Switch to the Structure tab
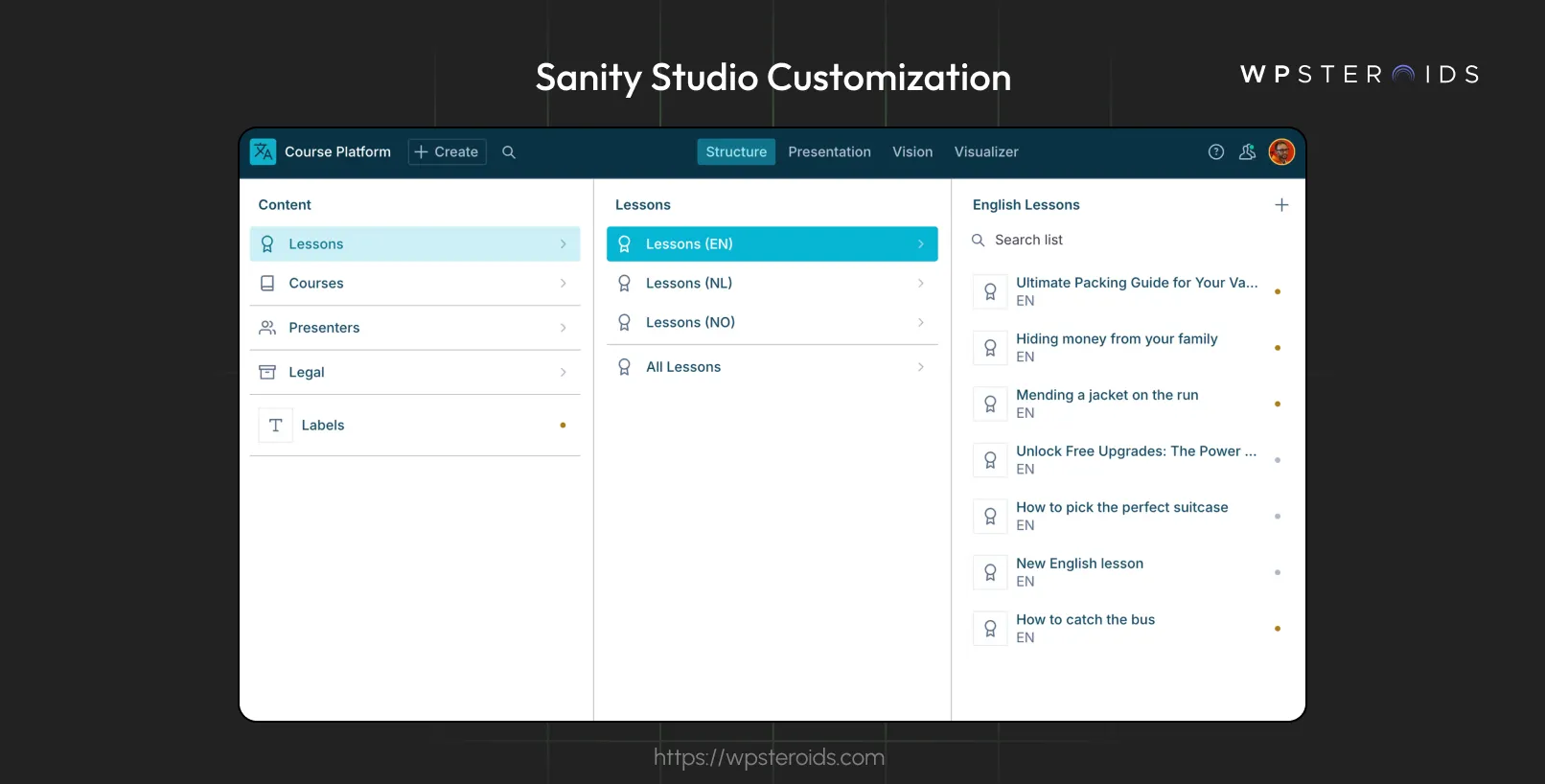Viewport: 1545px width, 784px height. click(x=736, y=151)
